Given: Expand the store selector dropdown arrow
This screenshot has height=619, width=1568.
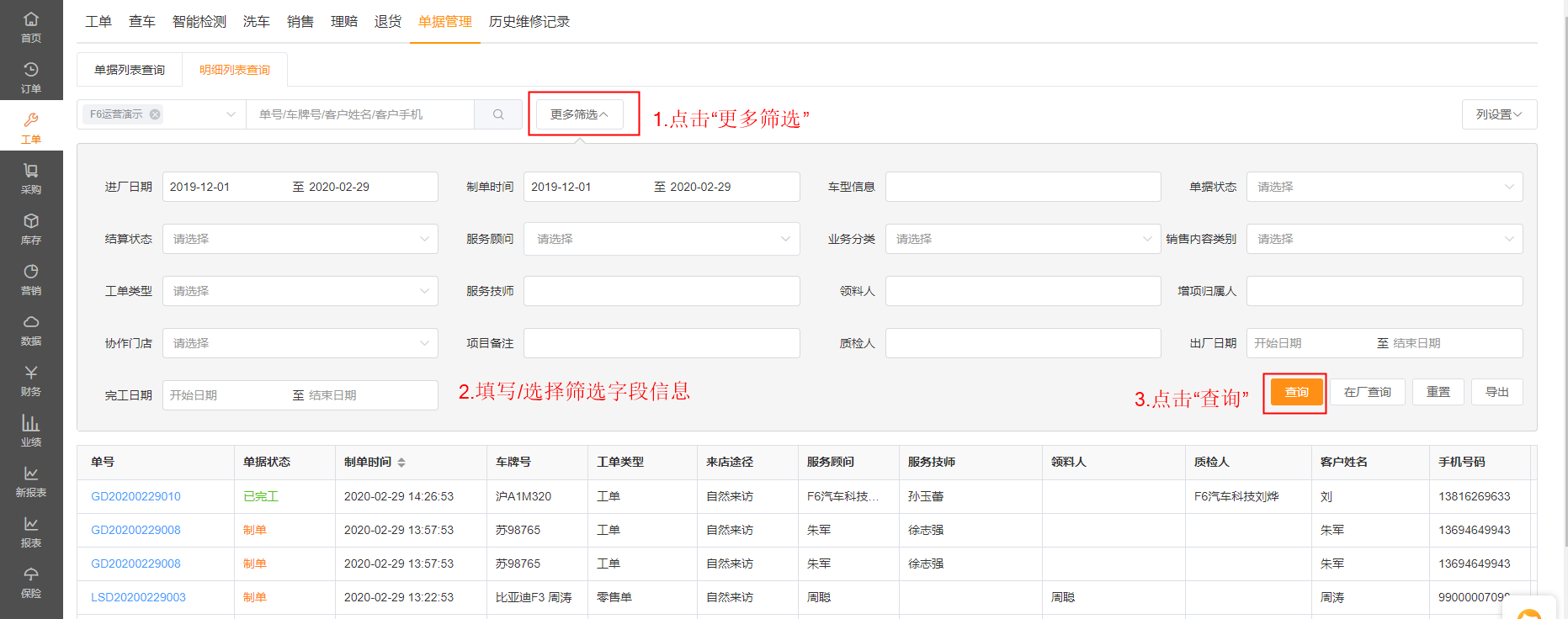Looking at the screenshot, I should [x=231, y=114].
